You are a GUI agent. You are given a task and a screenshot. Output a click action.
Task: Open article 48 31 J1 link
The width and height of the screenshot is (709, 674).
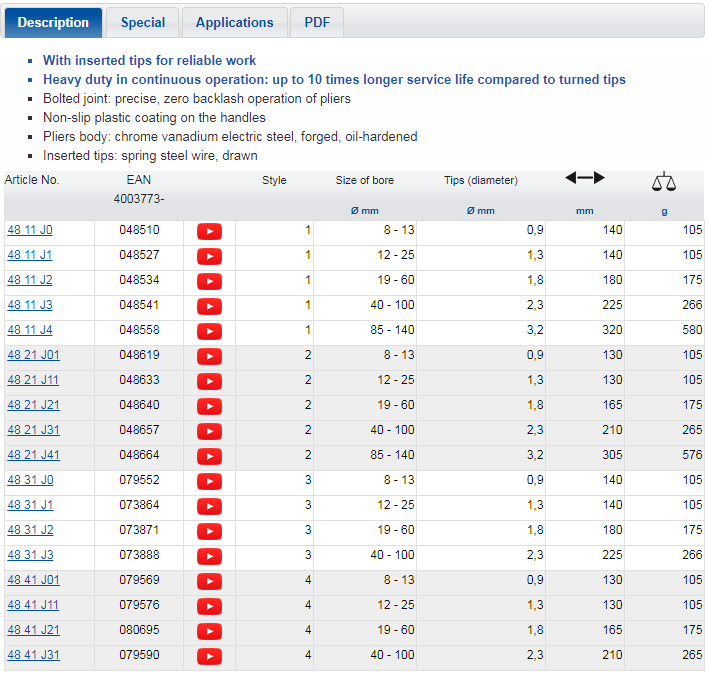(30, 505)
